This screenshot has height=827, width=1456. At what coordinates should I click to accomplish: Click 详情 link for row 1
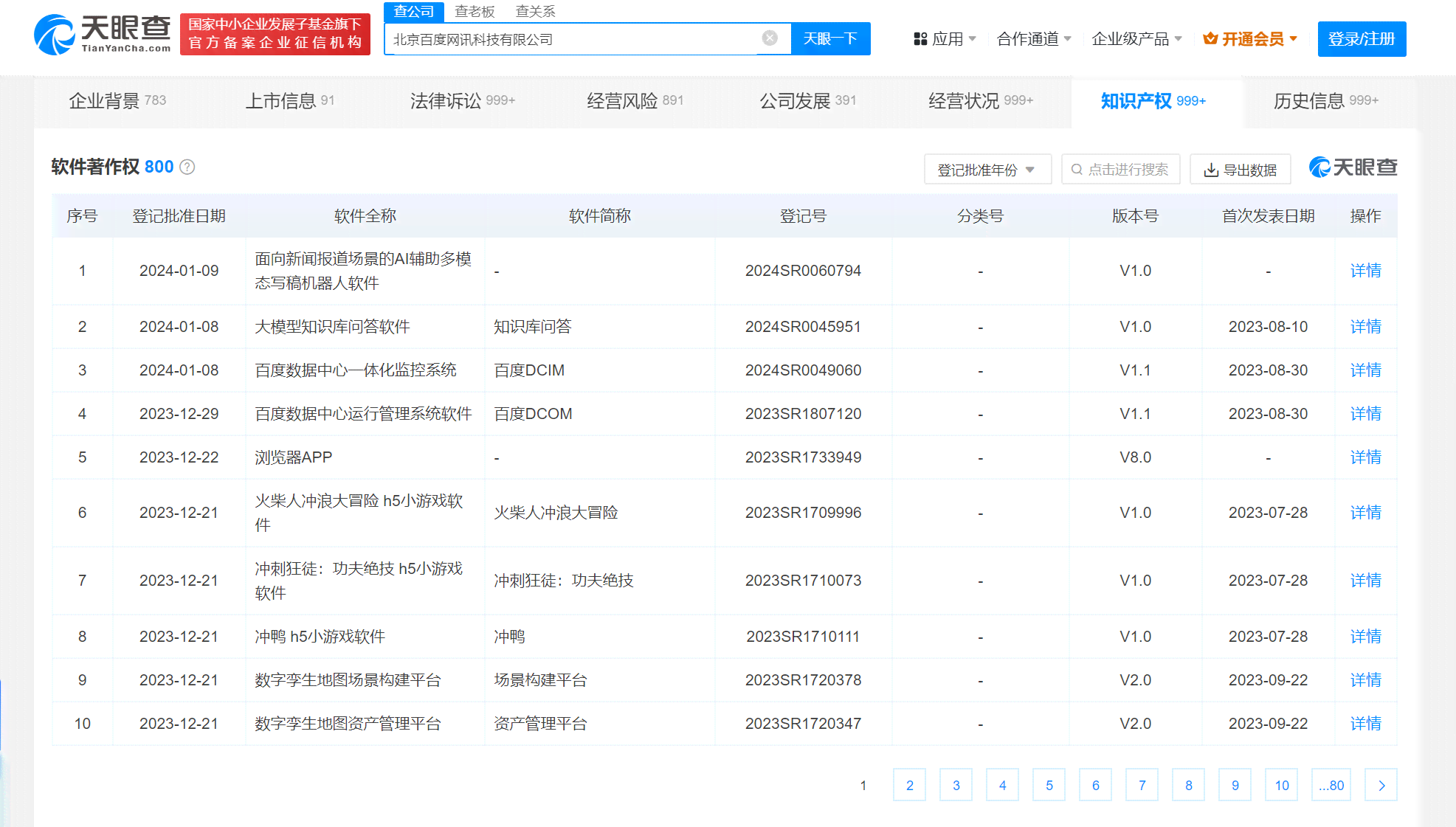coord(1365,270)
